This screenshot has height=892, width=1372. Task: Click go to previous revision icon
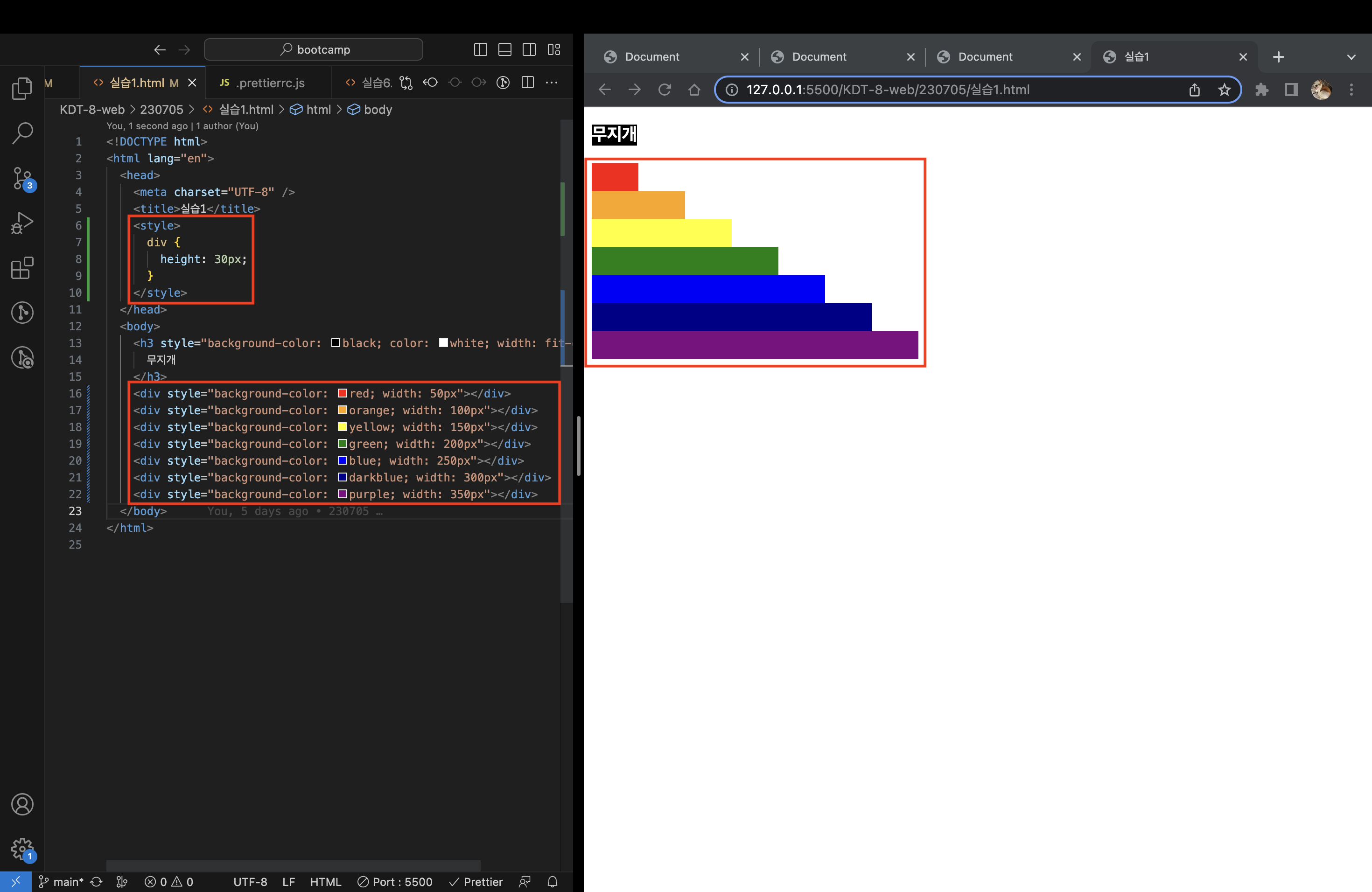(x=430, y=83)
